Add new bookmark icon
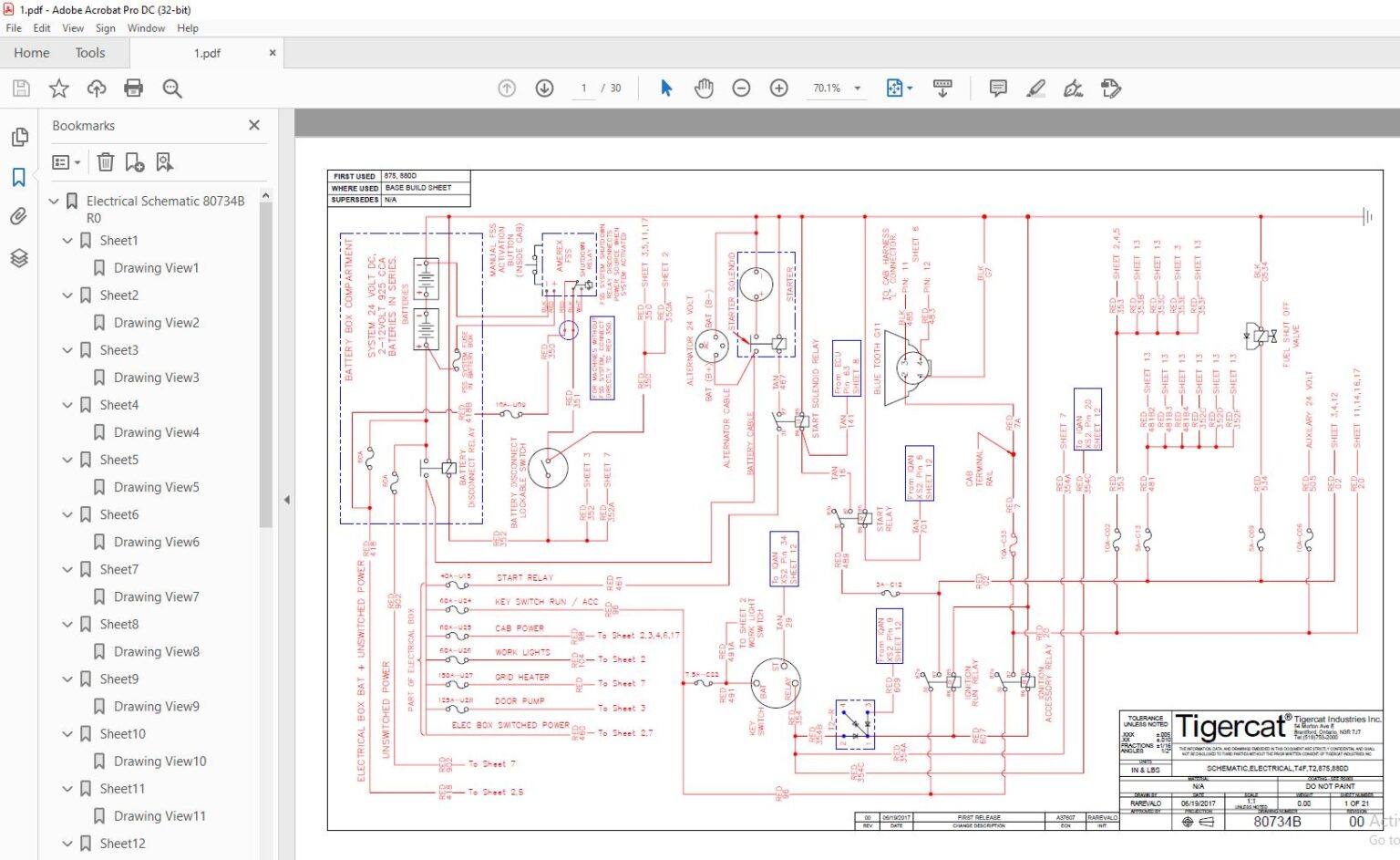 coord(135,162)
